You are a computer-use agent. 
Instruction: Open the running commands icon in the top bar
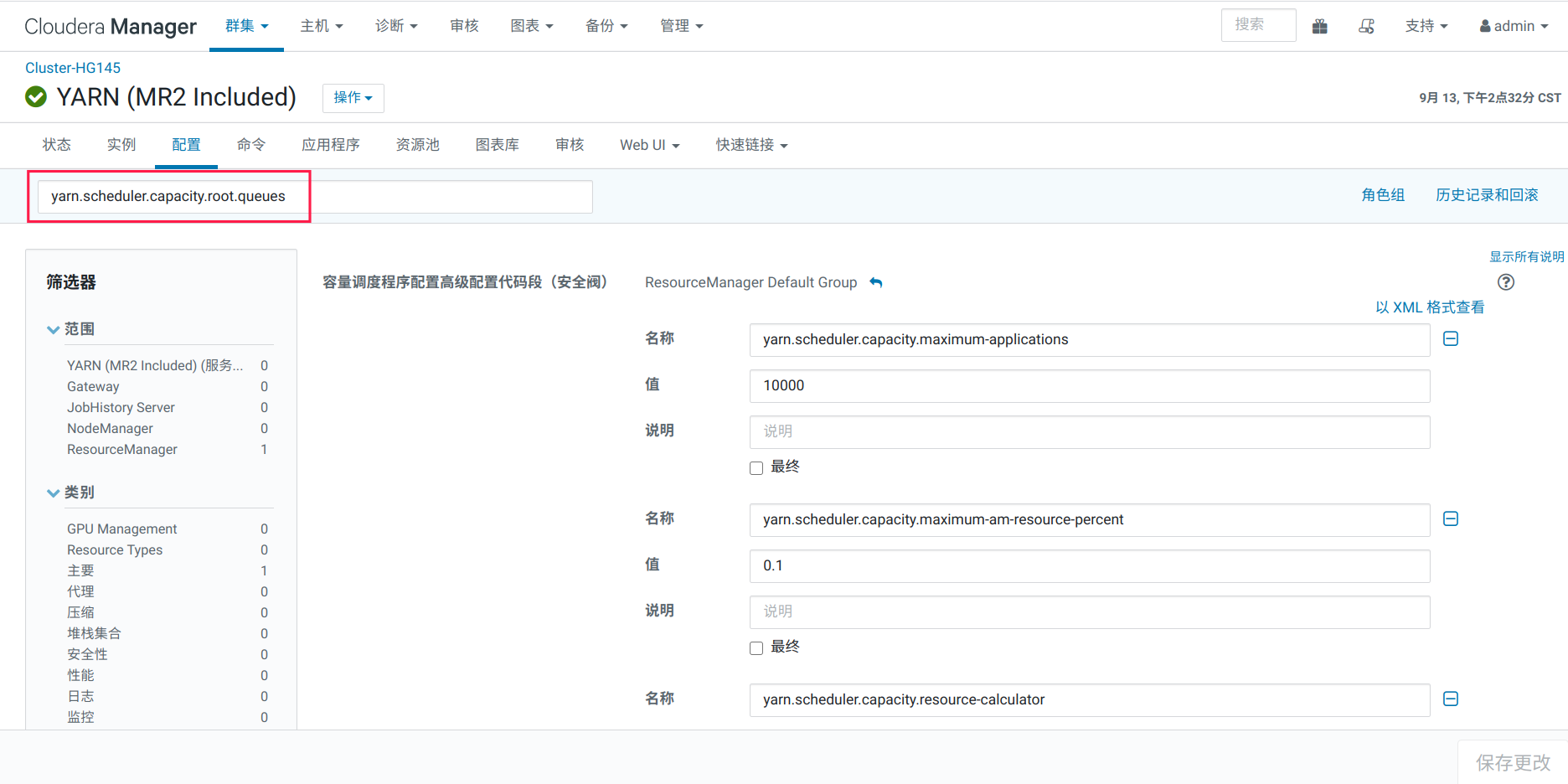tap(1366, 26)
